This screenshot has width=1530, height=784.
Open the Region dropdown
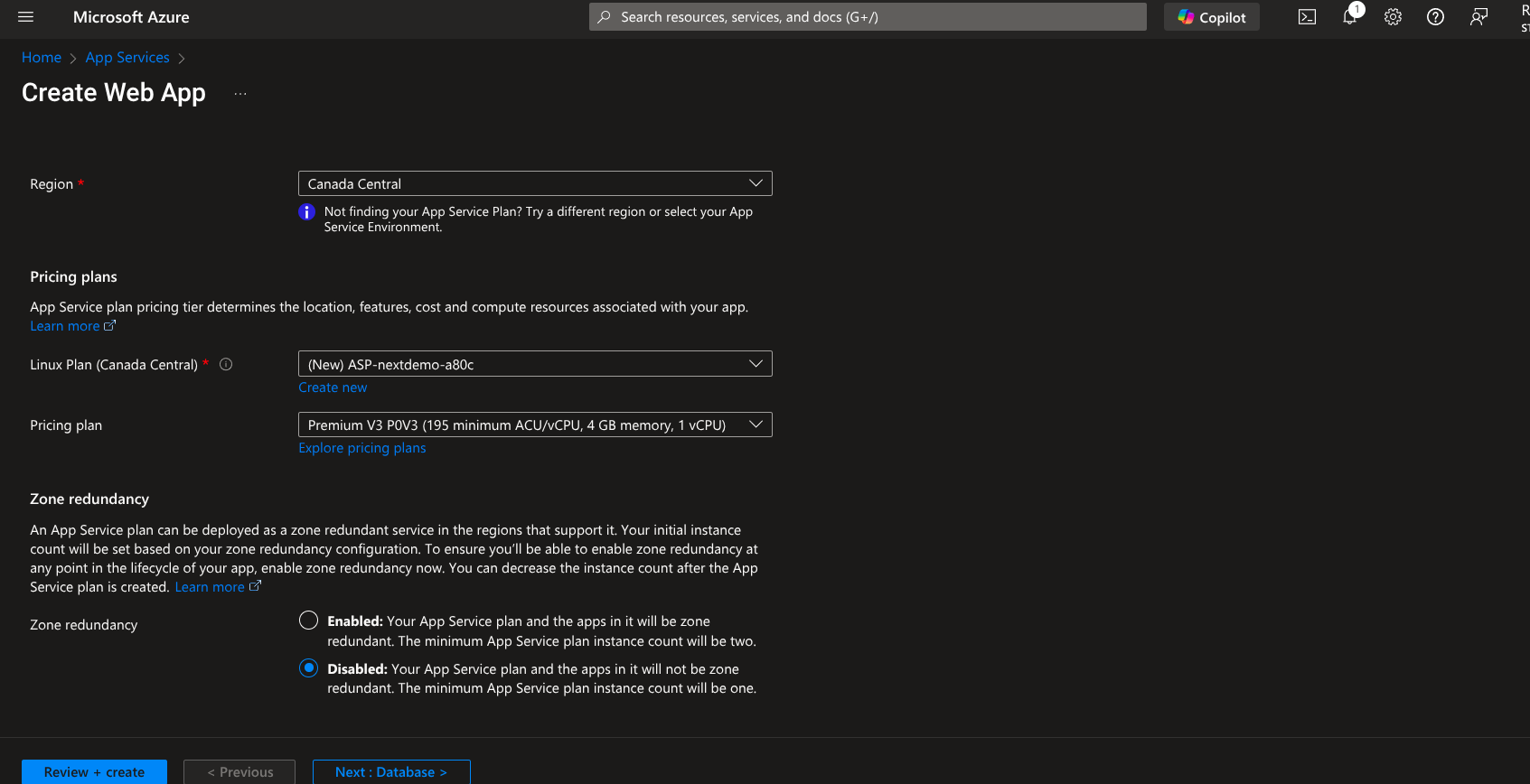point(535,183)
